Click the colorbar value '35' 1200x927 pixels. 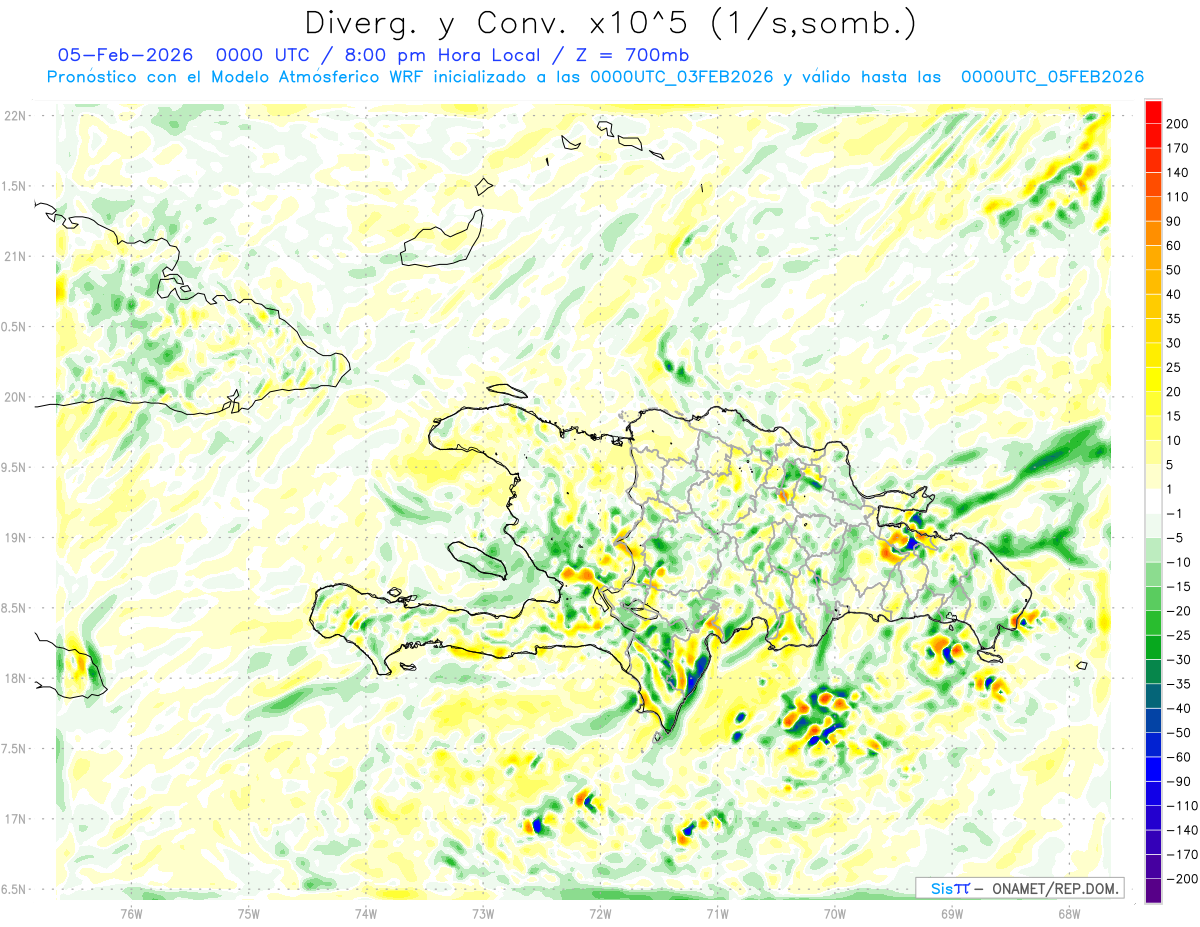(1174, 318)
